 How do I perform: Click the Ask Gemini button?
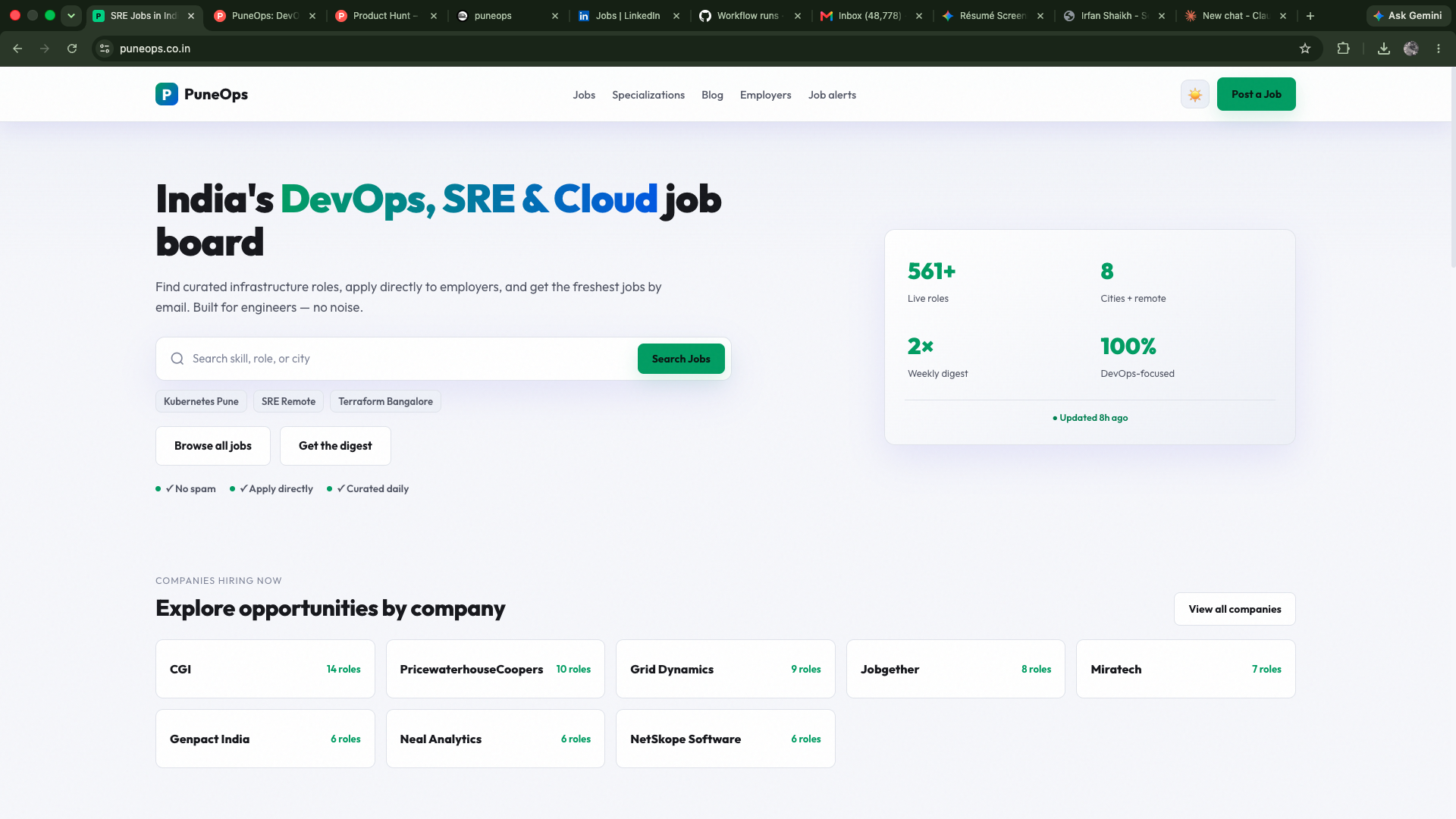[1408, 16]
